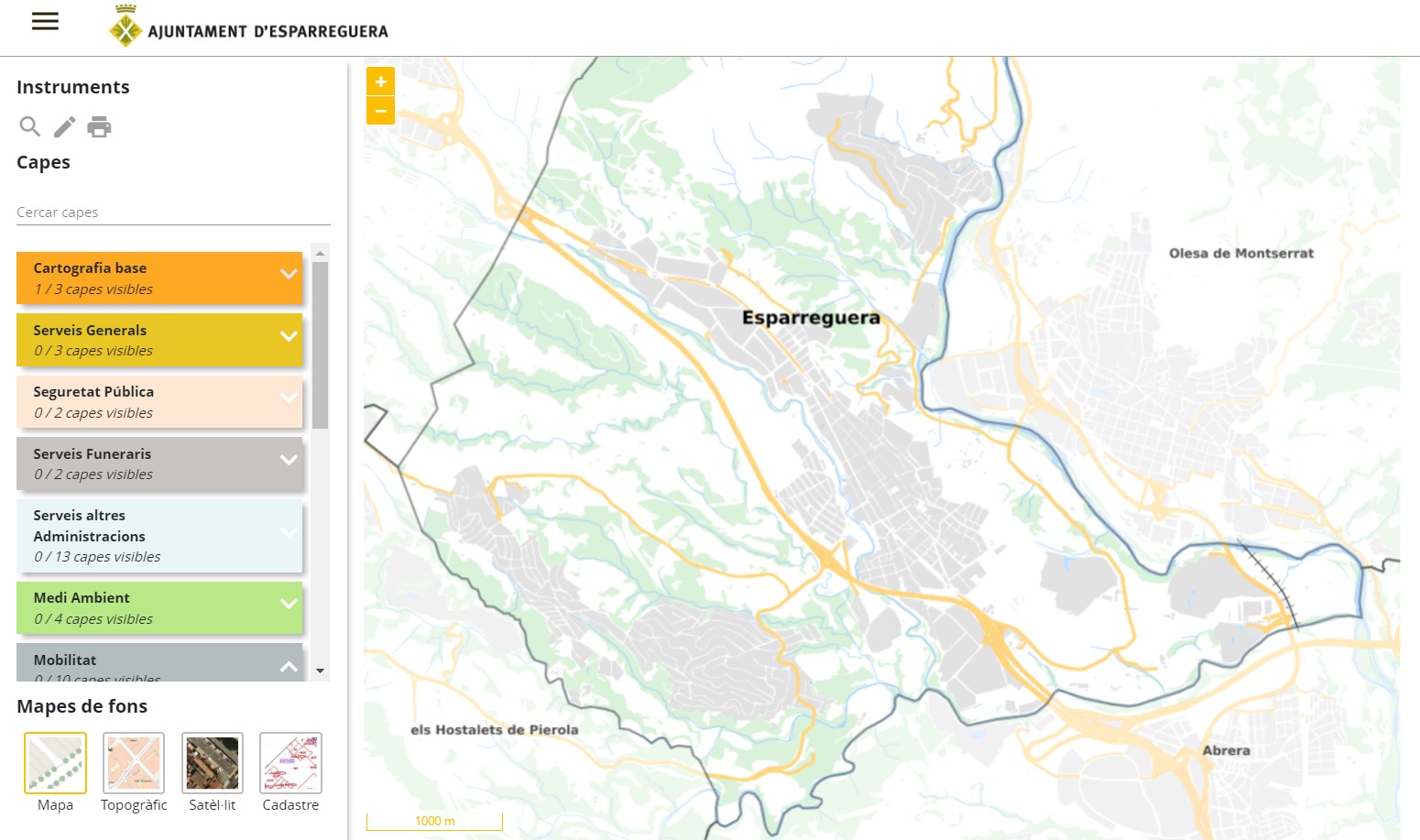1420x840 pixels.
Task: Select the pencil drawing tool
Action: click(64, 126)
